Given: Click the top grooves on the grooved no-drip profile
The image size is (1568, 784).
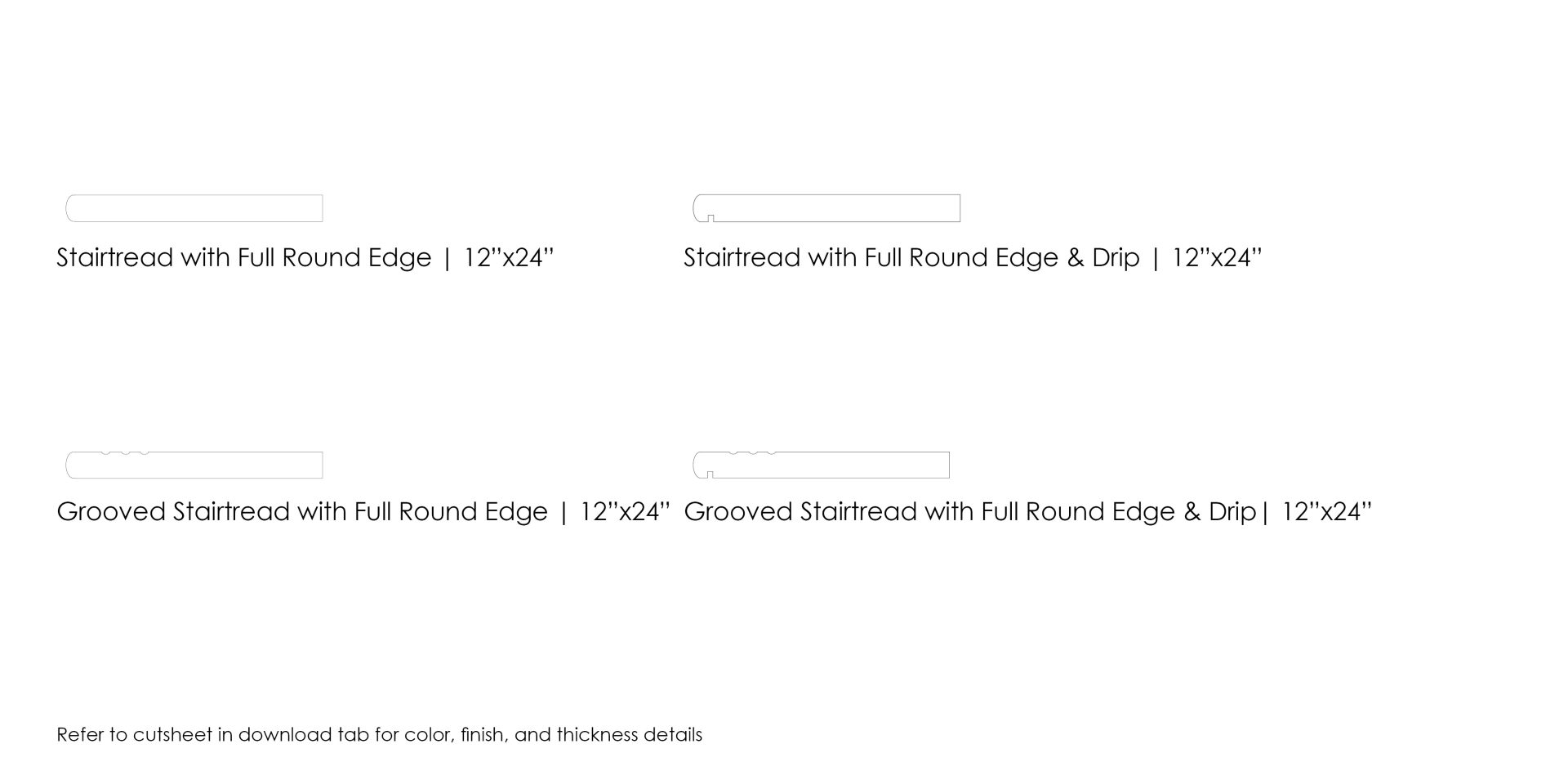Looking at the screenshot, I should point(125,452).
